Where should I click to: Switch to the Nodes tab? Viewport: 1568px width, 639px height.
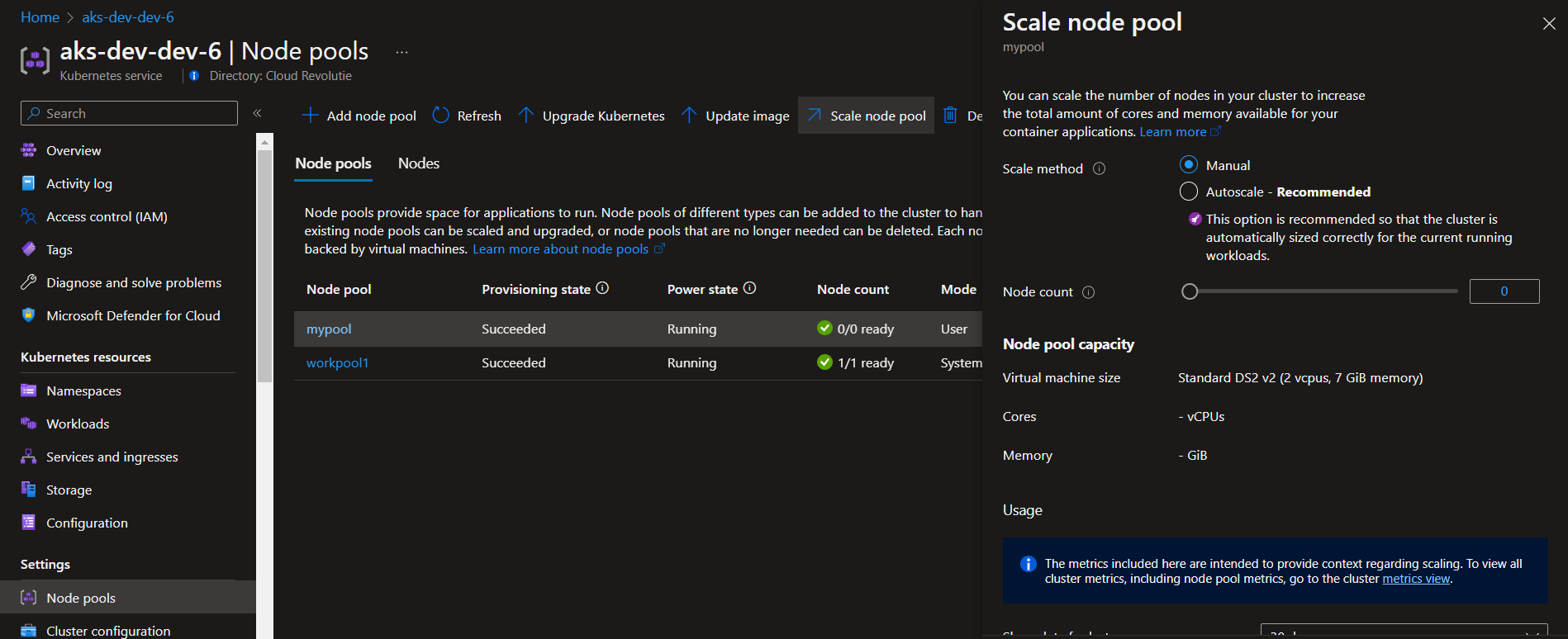click(x=419, y=163)
